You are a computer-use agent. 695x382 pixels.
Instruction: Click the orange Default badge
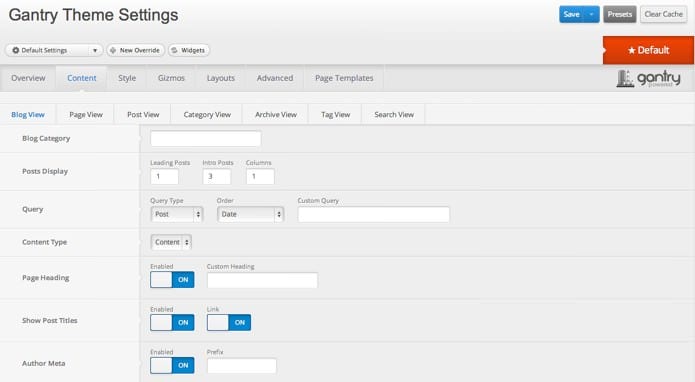648,50
